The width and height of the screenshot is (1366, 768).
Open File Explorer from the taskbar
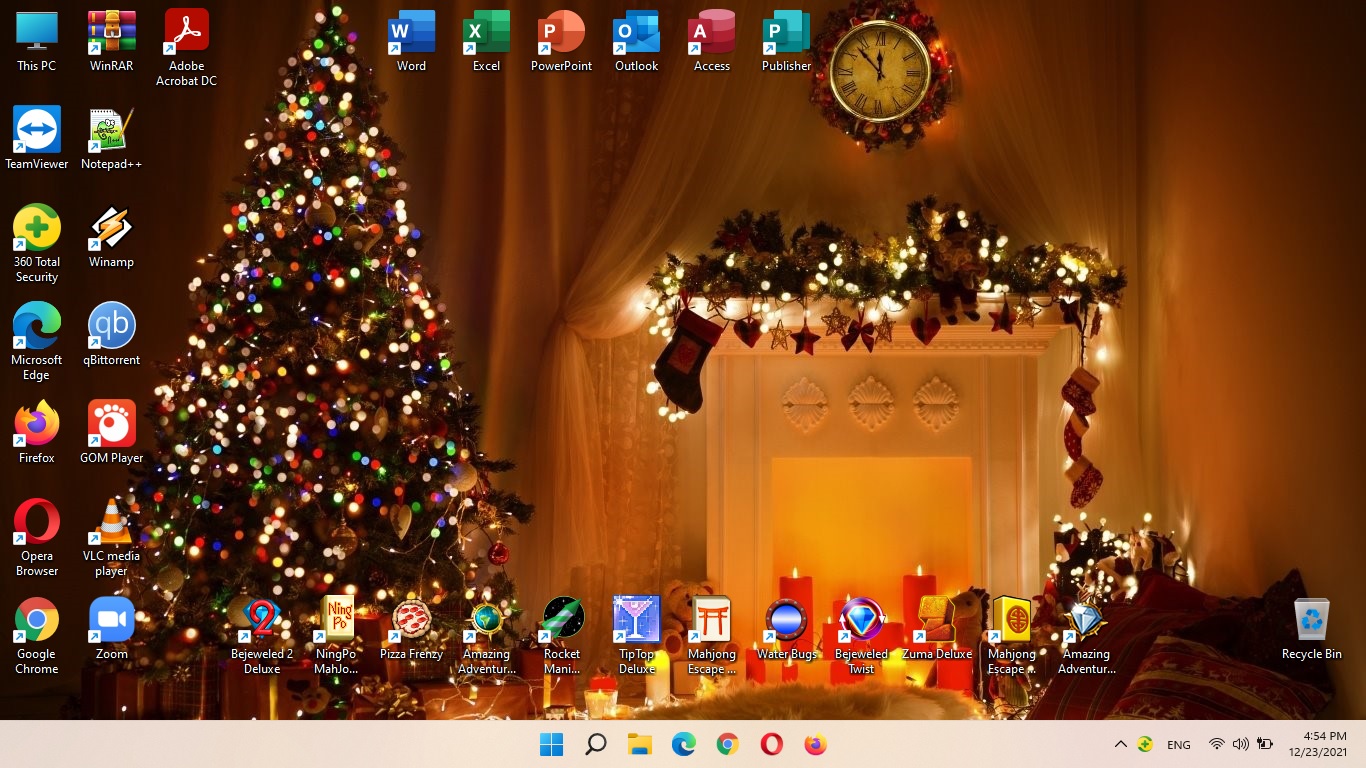tap(639, 744)
